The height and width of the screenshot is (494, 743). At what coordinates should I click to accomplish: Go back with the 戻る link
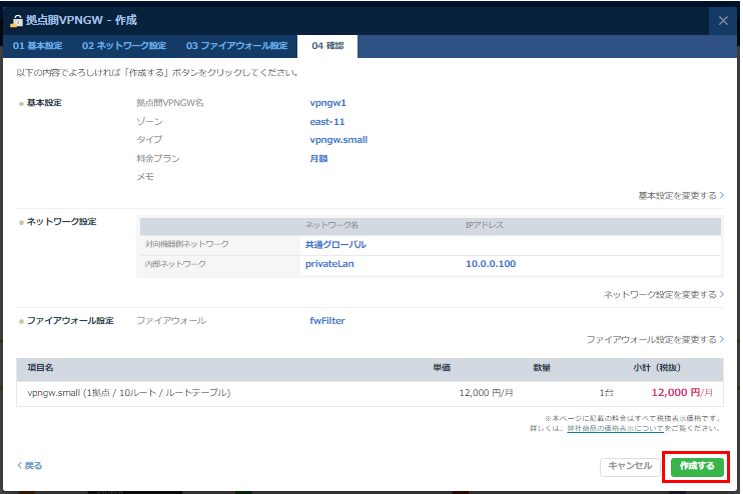tap(29, 466)
